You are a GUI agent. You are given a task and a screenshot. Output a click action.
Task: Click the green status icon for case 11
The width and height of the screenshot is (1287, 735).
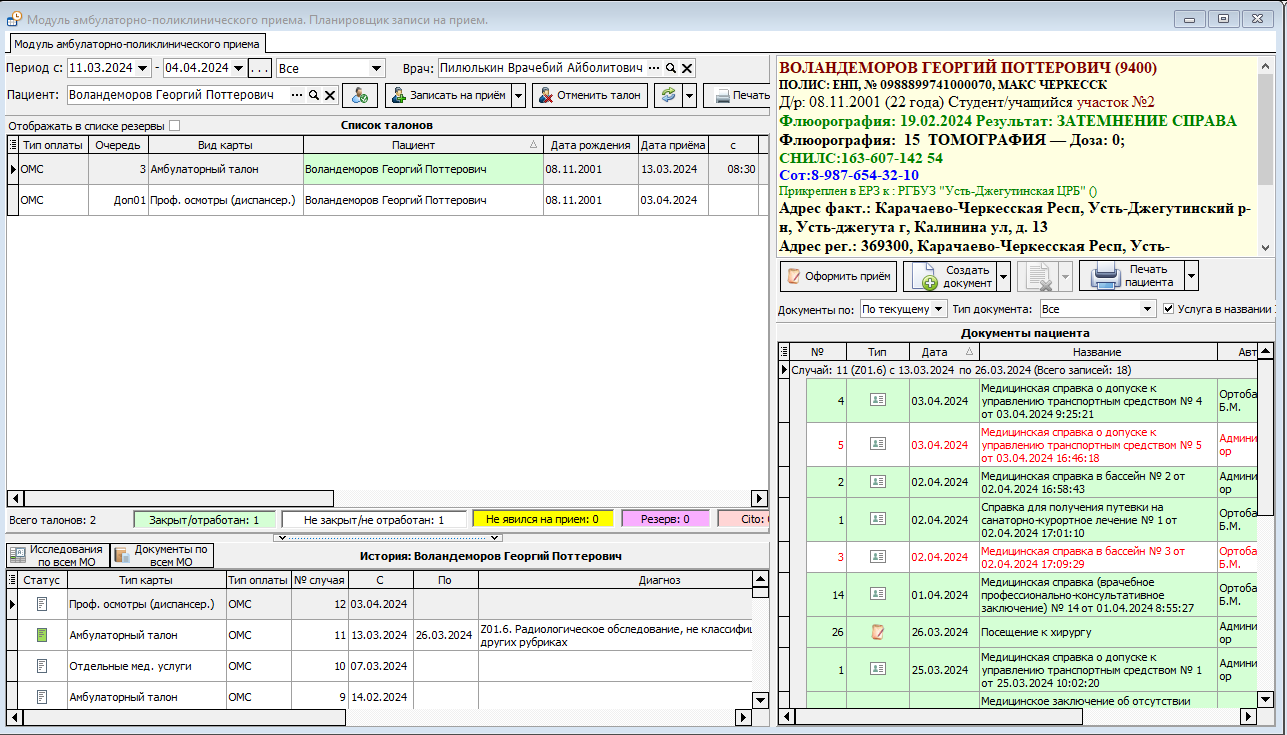pos(42,635)
